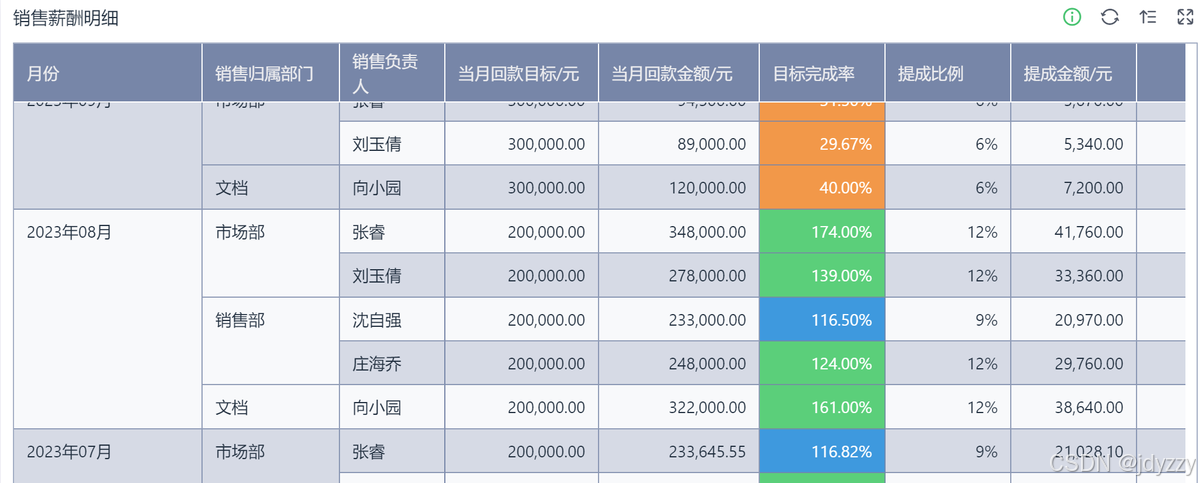Select the 2023年08月 month cell

(108, 319)
